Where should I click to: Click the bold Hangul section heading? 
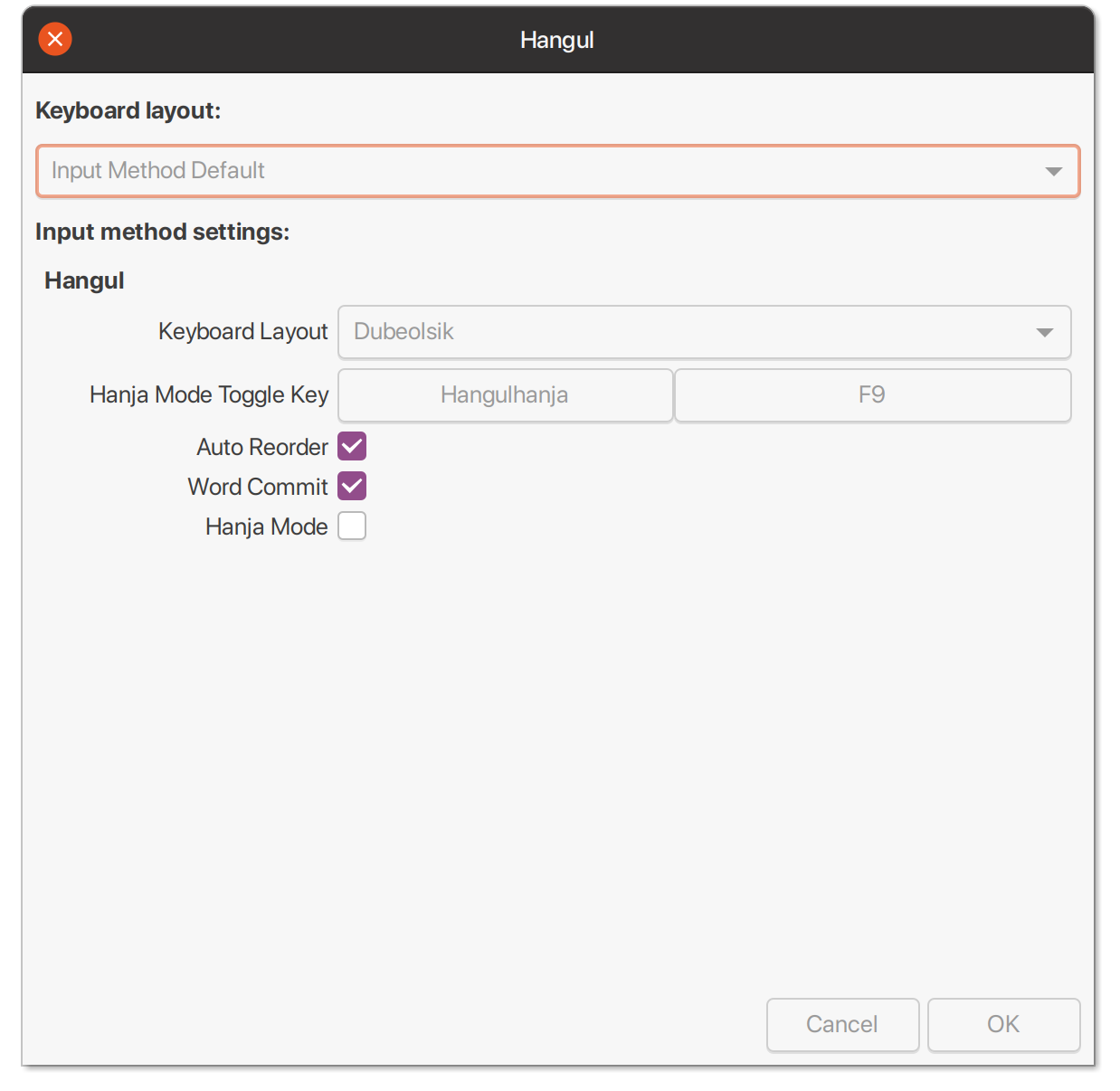(x=84, y=280)
